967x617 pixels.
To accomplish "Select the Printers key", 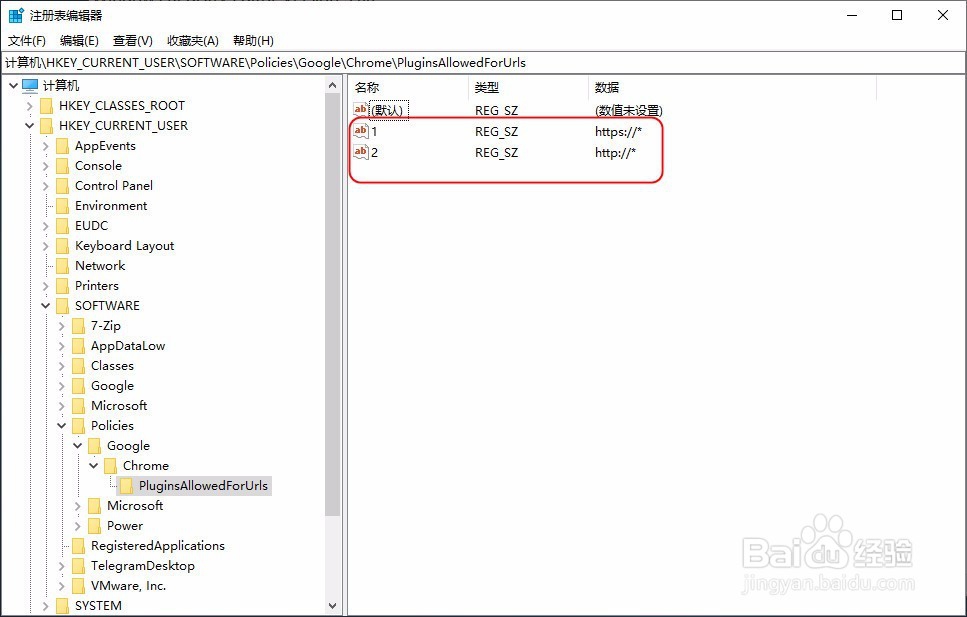I will coord(97,286).
